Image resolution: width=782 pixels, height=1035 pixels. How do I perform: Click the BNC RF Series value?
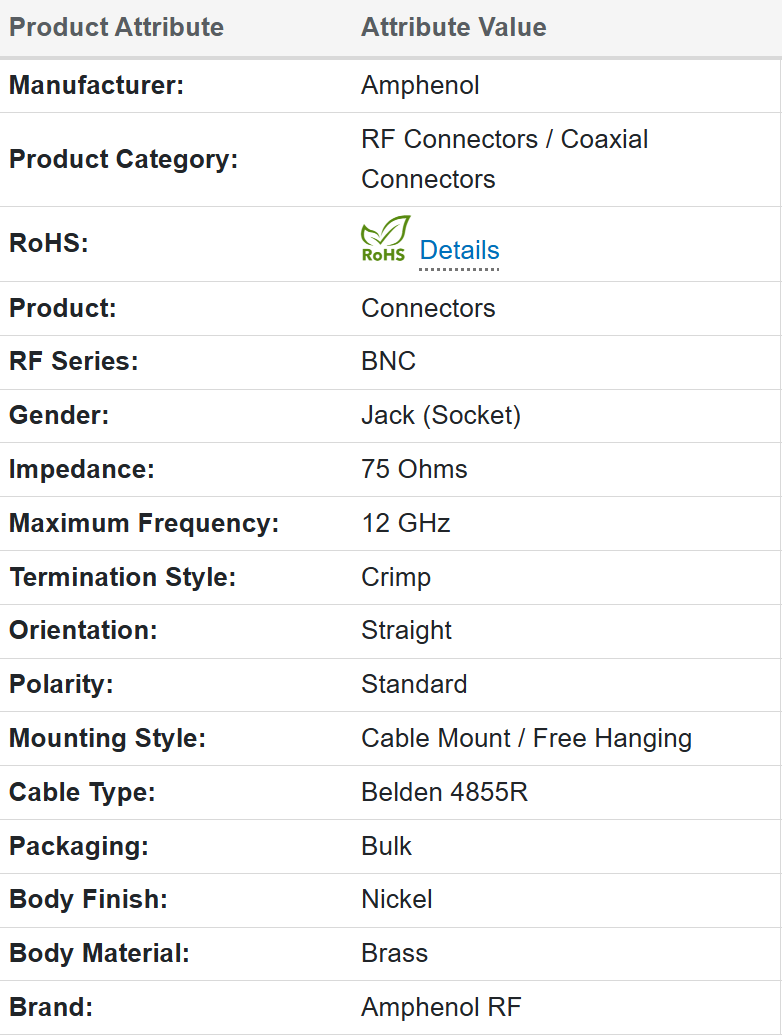coord(388,362)
